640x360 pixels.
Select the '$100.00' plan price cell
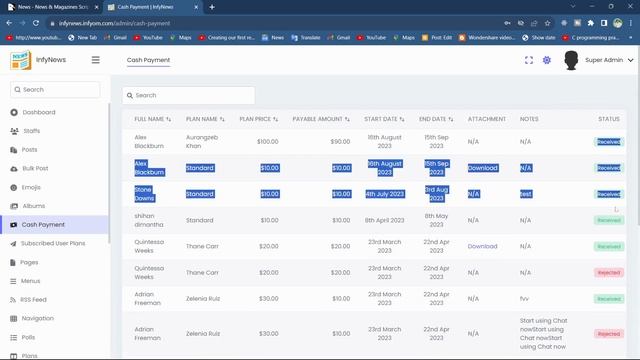tap(268, 142)
